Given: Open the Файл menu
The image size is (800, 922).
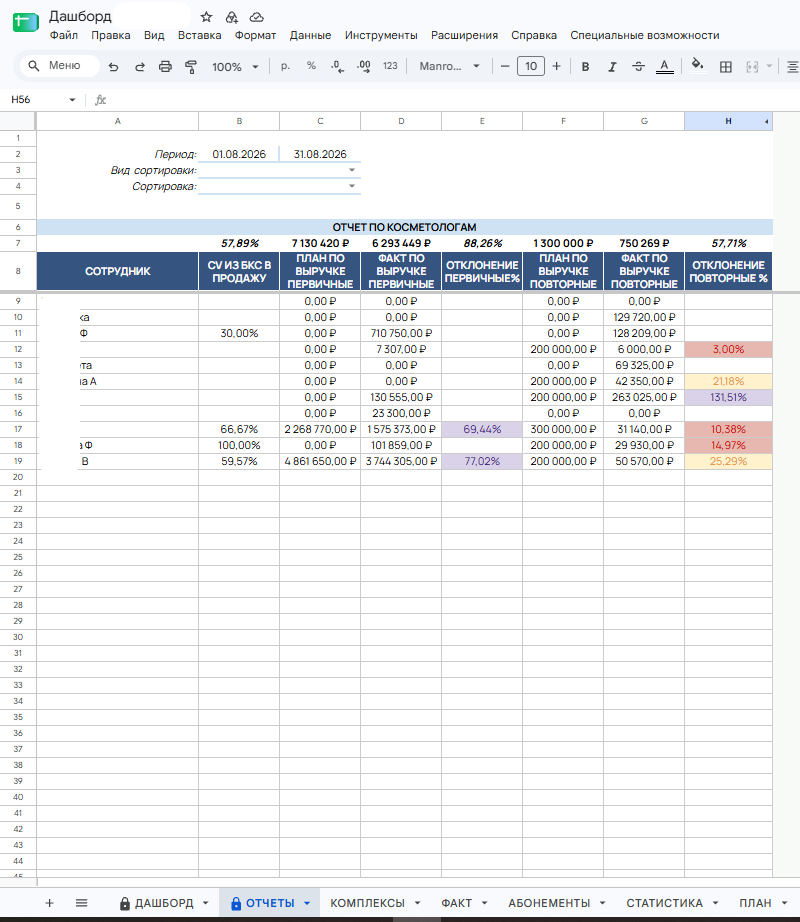Looking at the screenshot, I should pyautogui.click(x=63, y=35).
